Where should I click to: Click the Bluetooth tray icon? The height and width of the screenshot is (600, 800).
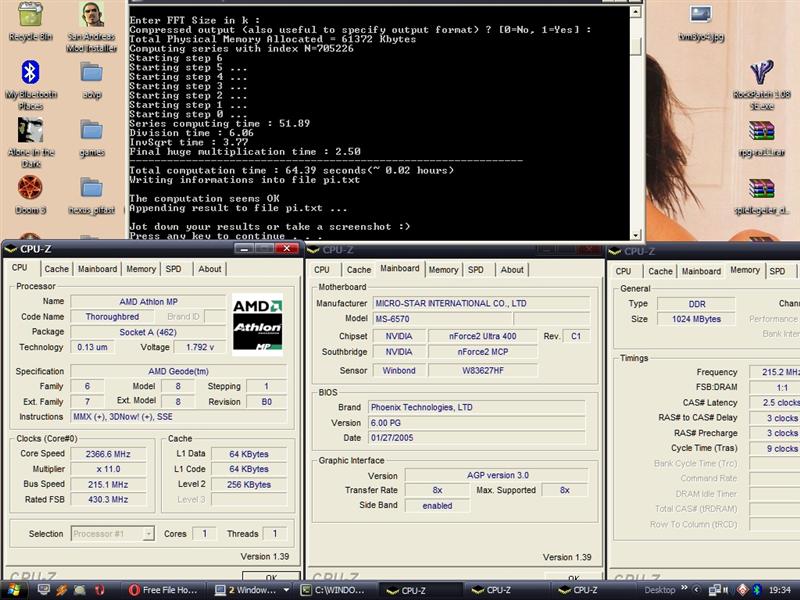(x=757, y=590)
